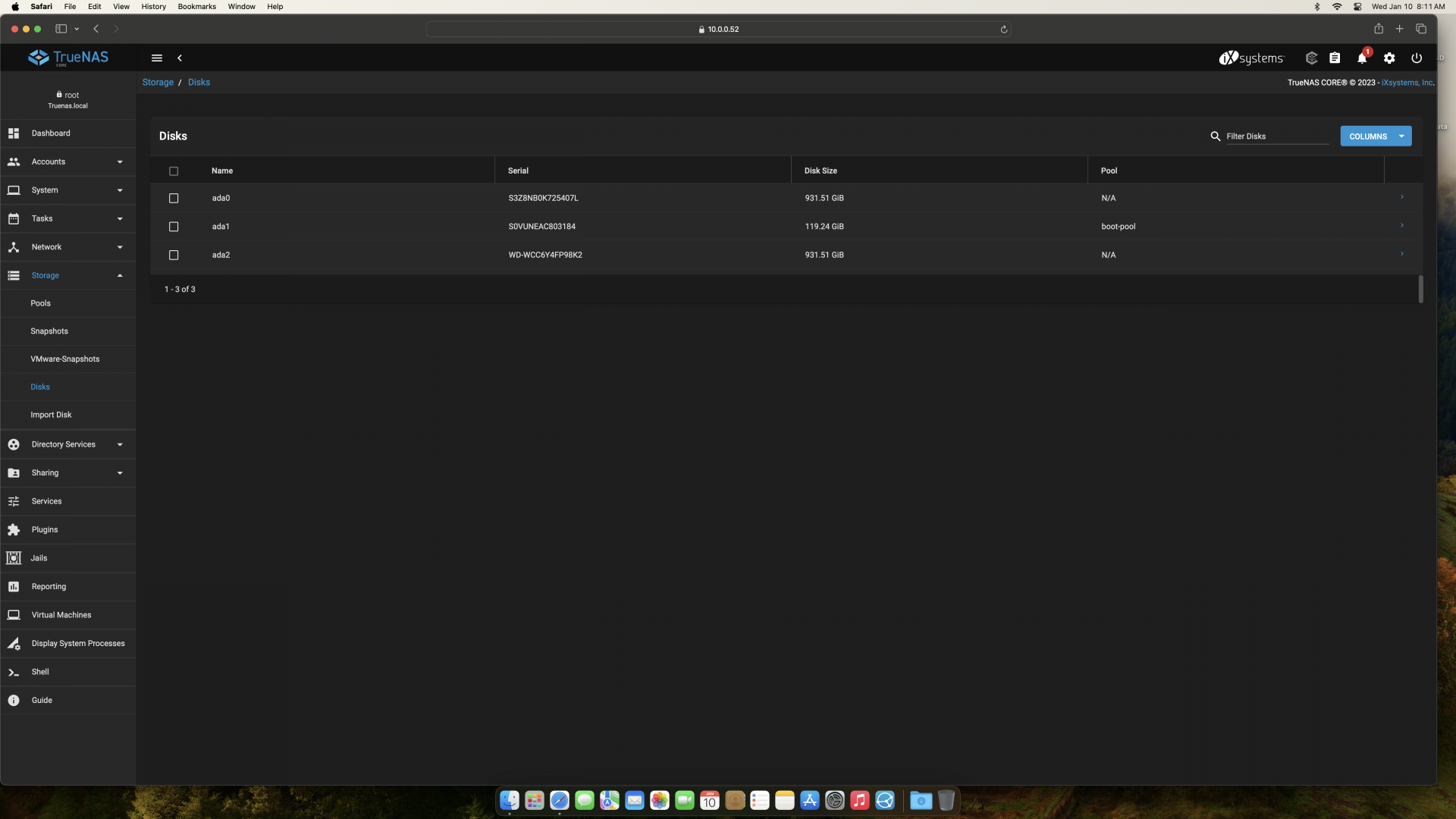Expand the Sharing menu

[x=68, y=473]
